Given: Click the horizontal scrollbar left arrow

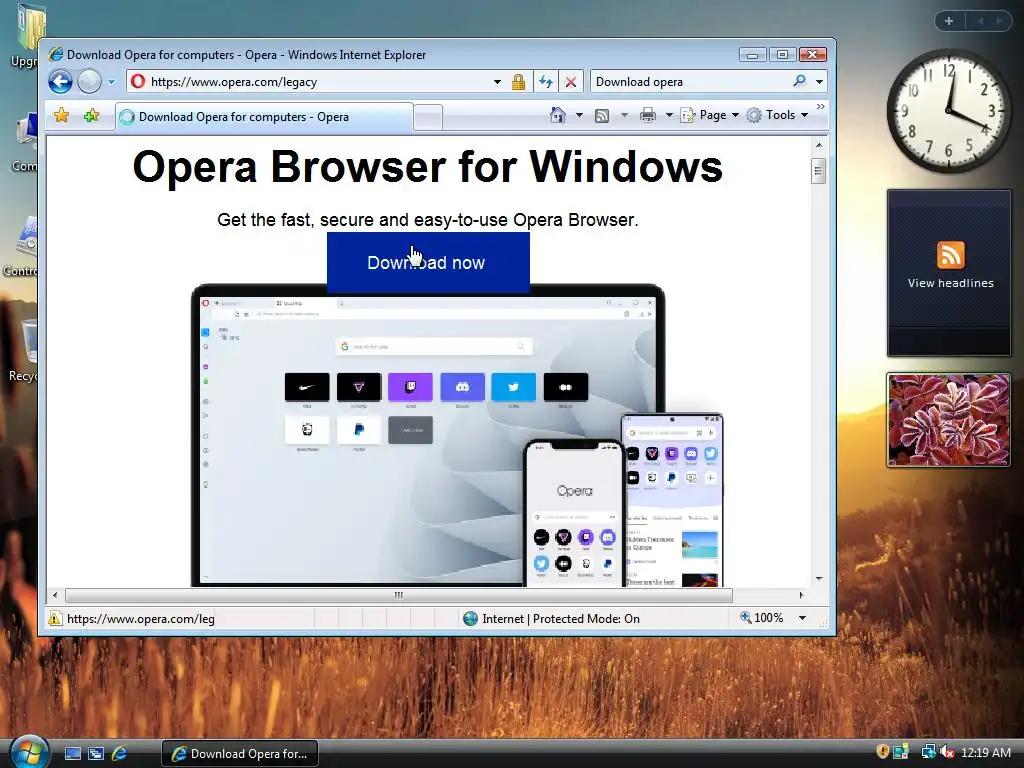Looking at the screenshot, I should click(55, 595).
